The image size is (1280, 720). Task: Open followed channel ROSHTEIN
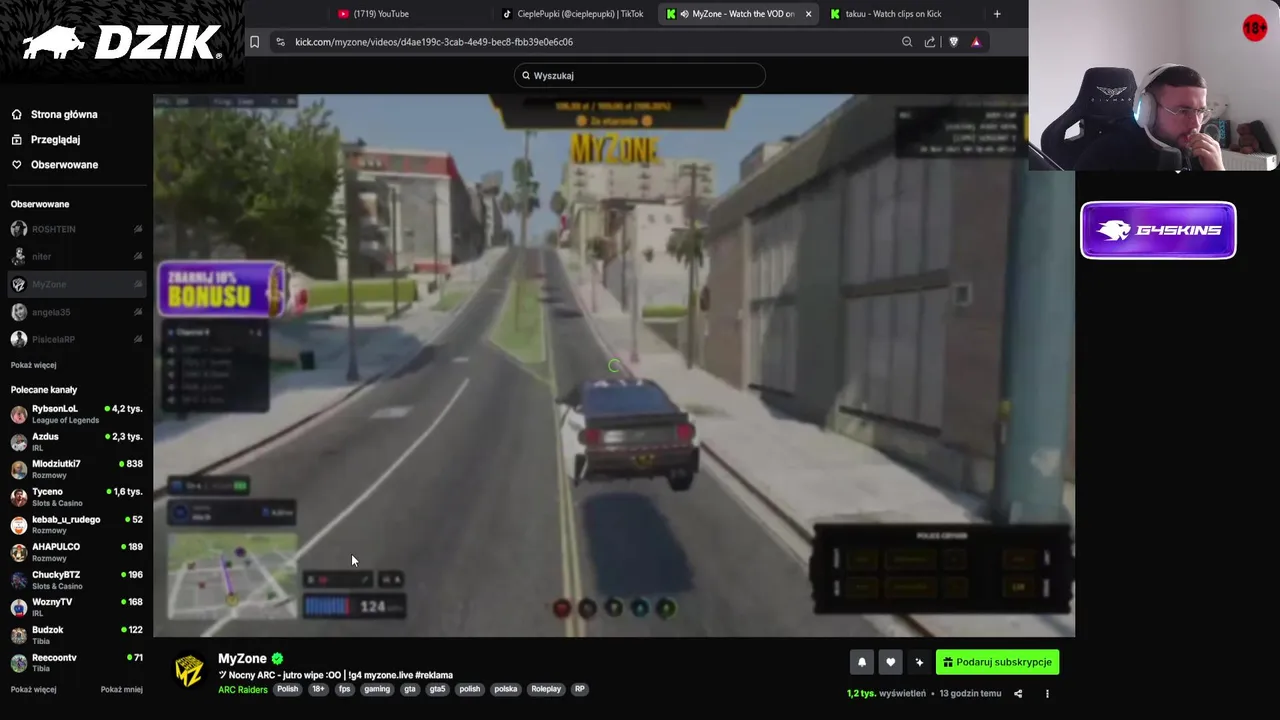[x=53, y=229]
